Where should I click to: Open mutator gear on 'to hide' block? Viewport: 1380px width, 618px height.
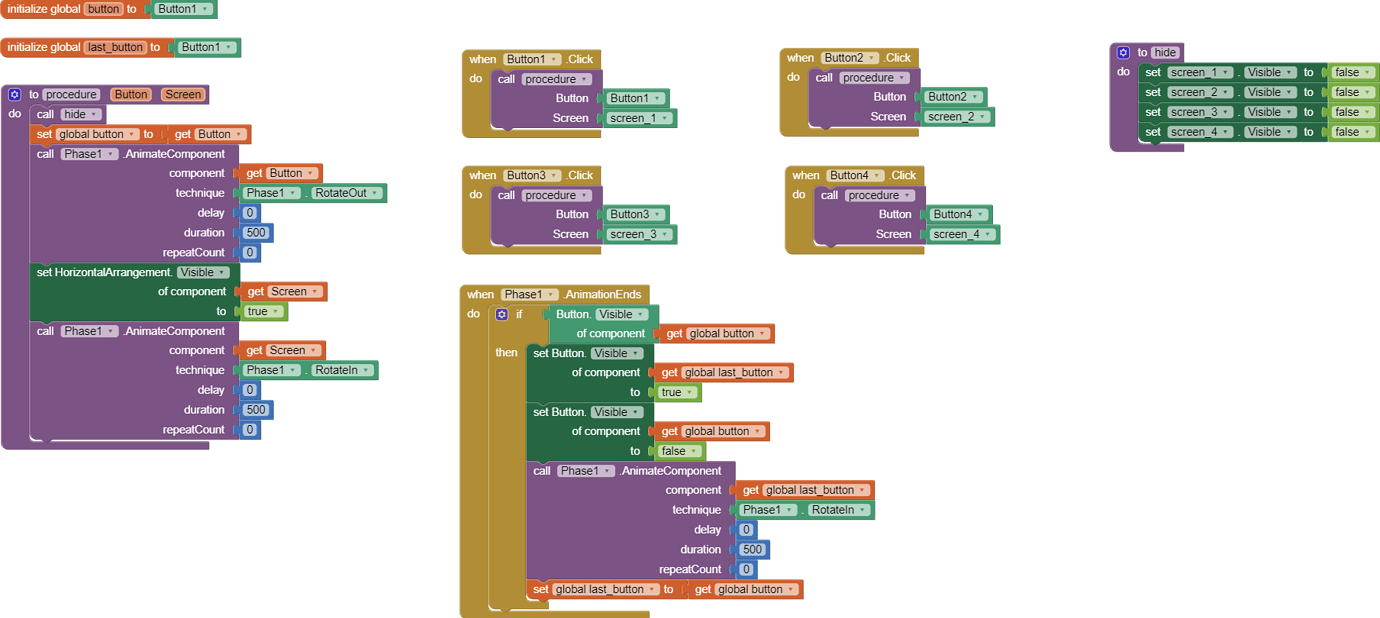(1123, 52)
